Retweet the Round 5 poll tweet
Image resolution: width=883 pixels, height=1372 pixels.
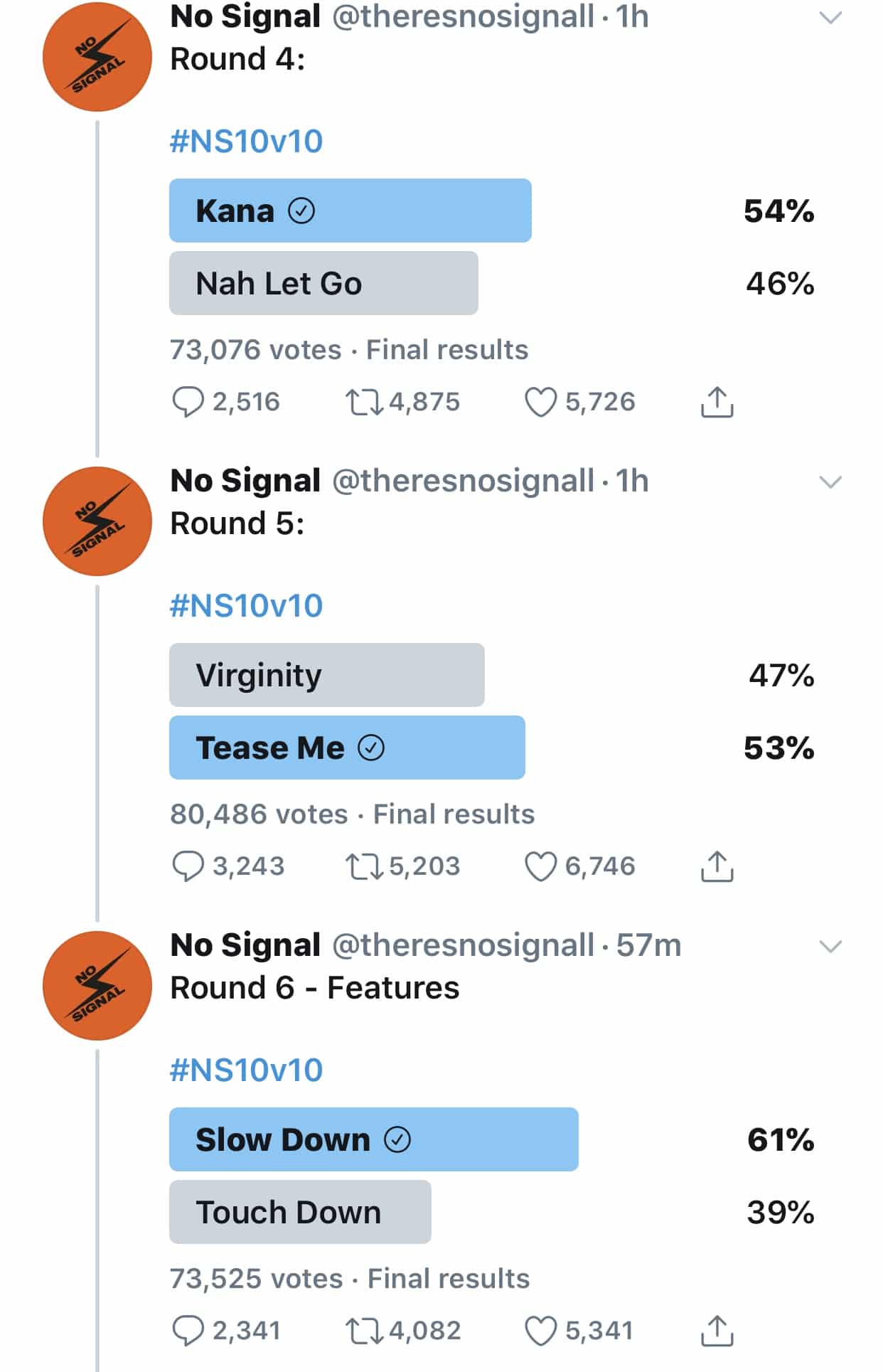tap(363, 866)
